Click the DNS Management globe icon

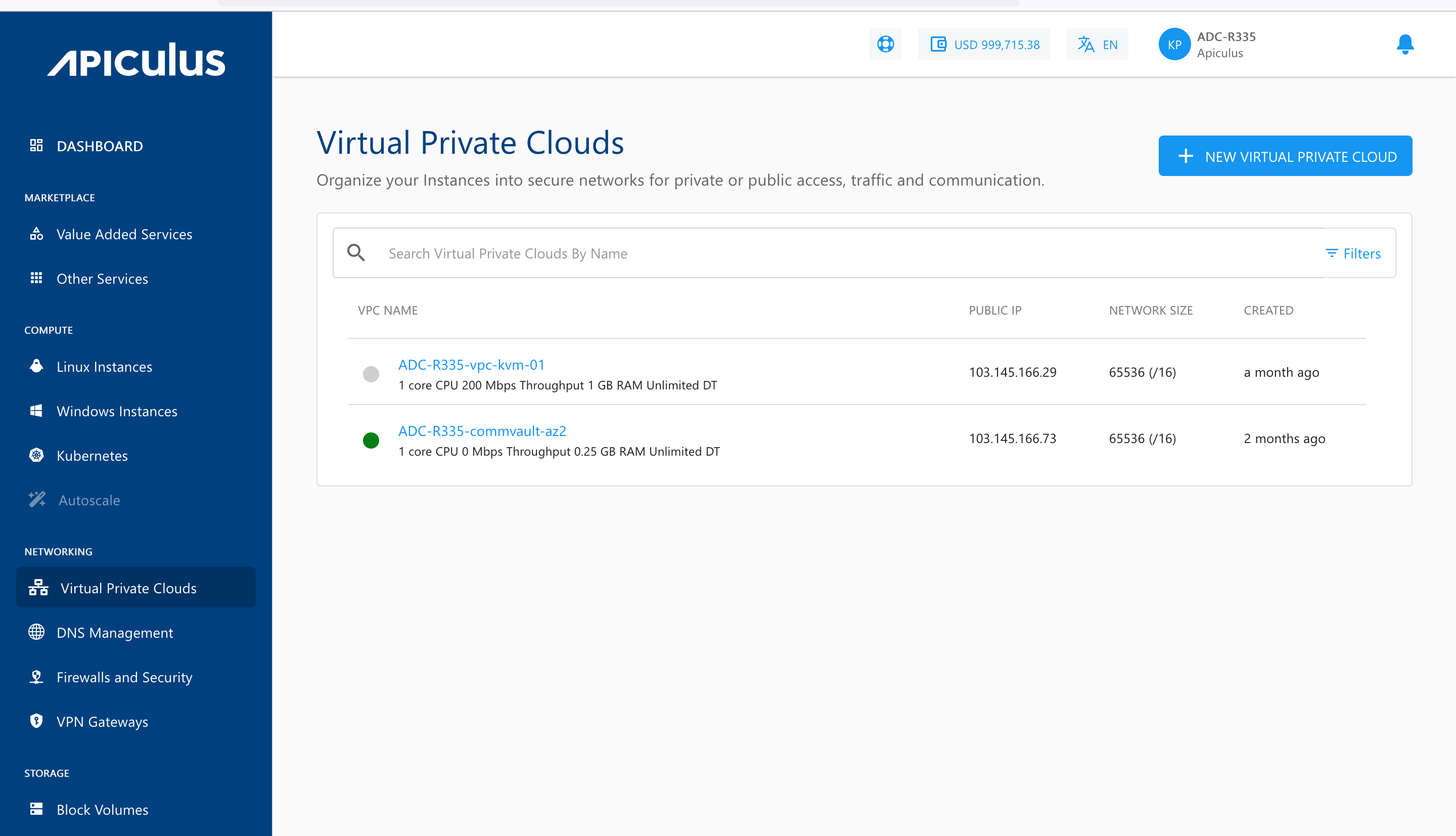[x=36, y=632]
